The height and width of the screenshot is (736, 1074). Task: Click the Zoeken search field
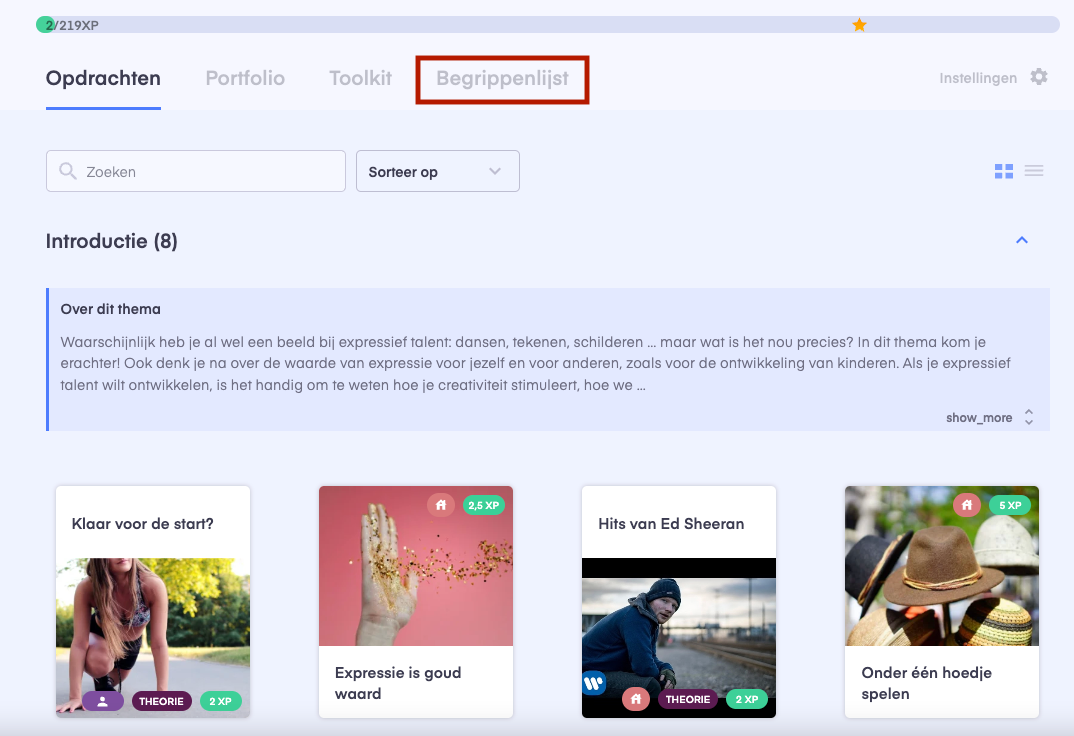[196, 171]
